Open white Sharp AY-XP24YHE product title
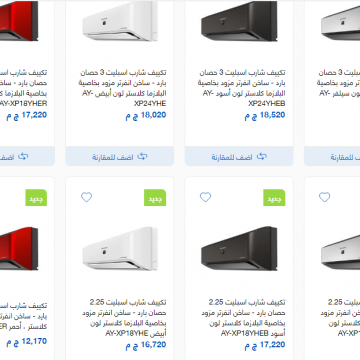Viewport: 360px width, 360px height. click(x=123, y=88)
